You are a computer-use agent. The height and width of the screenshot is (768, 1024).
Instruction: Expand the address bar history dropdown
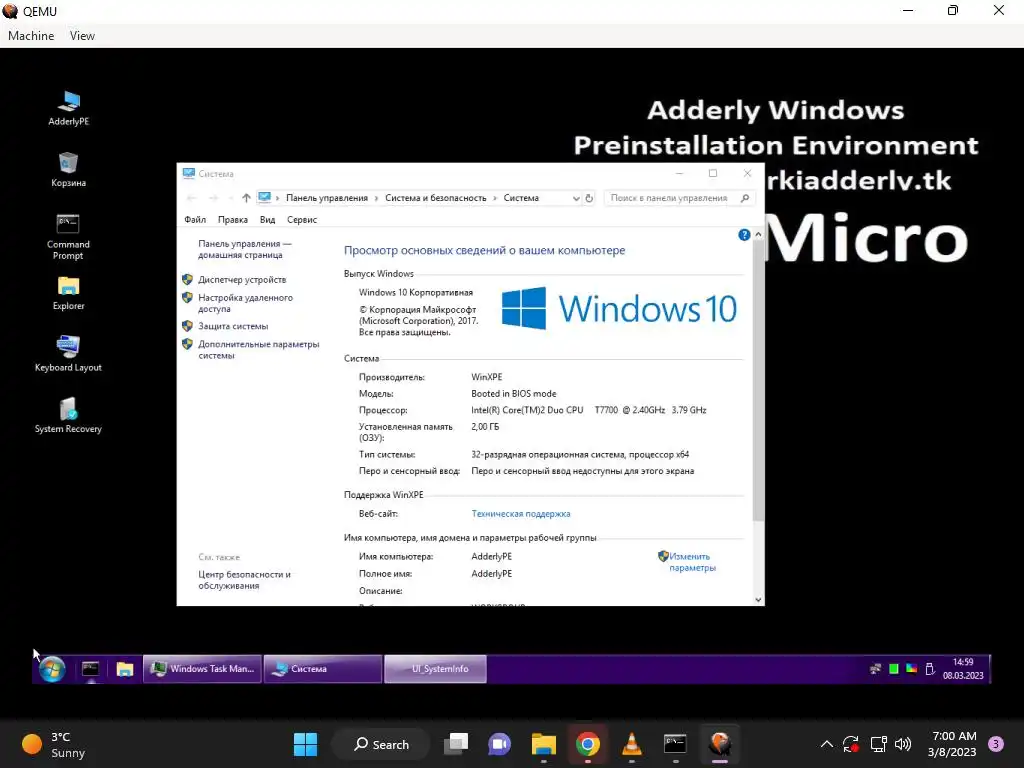pos(576,198)
